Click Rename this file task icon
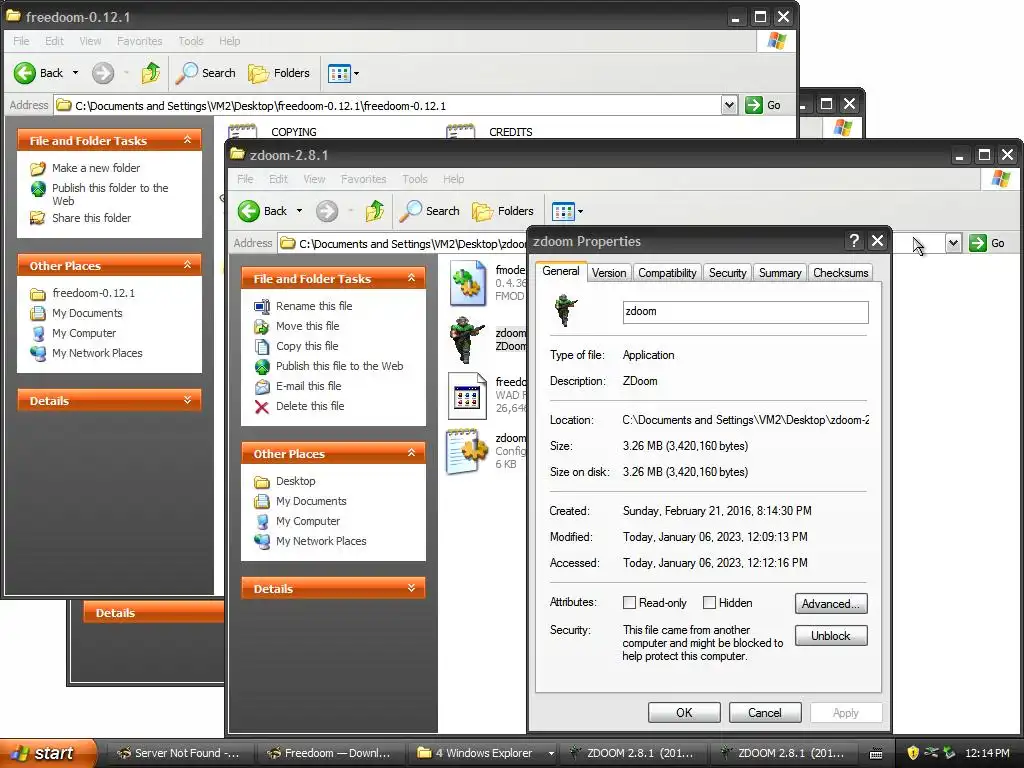This screenshot has width=1024, height=768. point(262,306)
